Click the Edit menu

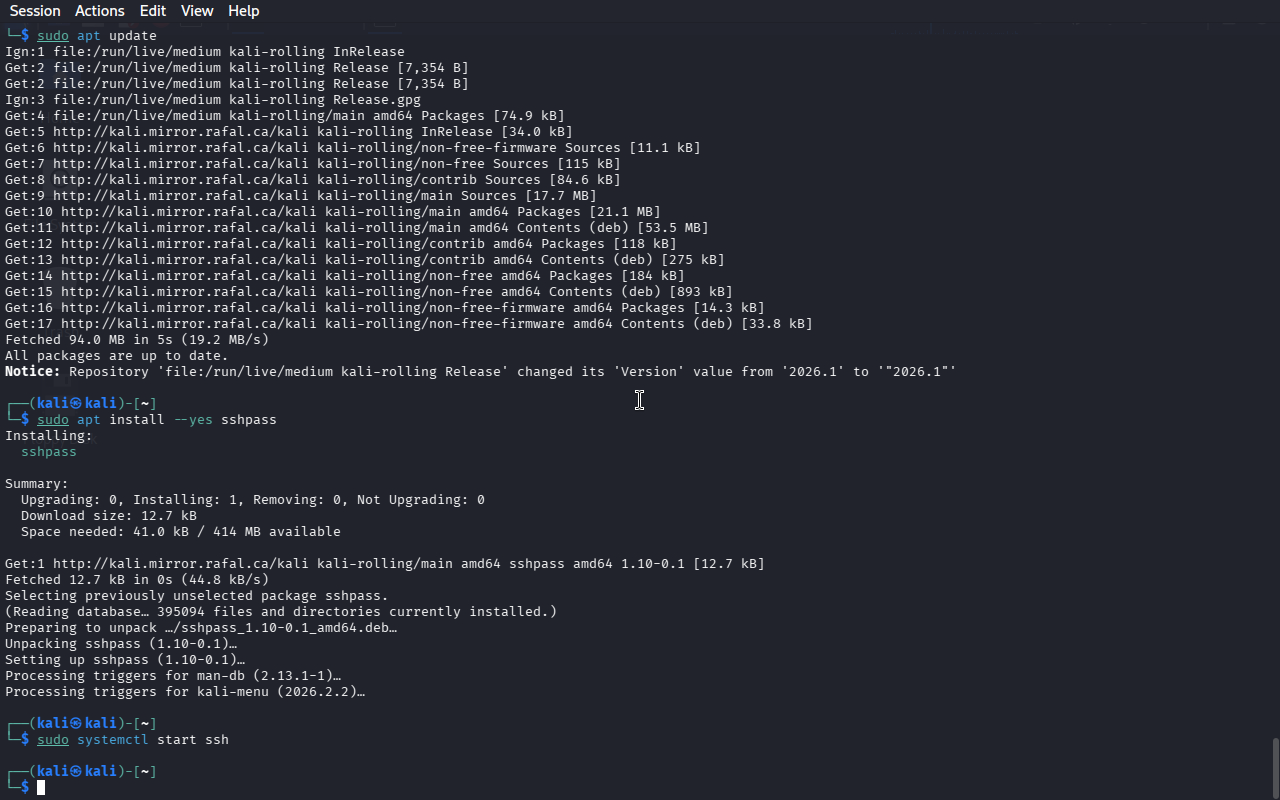(x=153, y=11)
